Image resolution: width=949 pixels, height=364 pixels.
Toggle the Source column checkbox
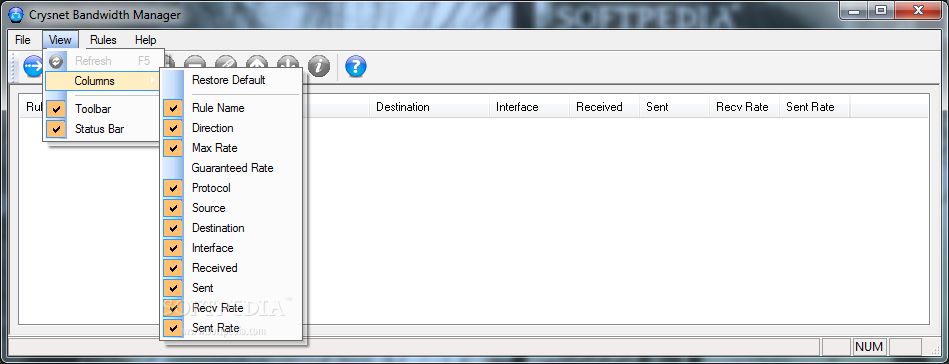coord(231,208)
